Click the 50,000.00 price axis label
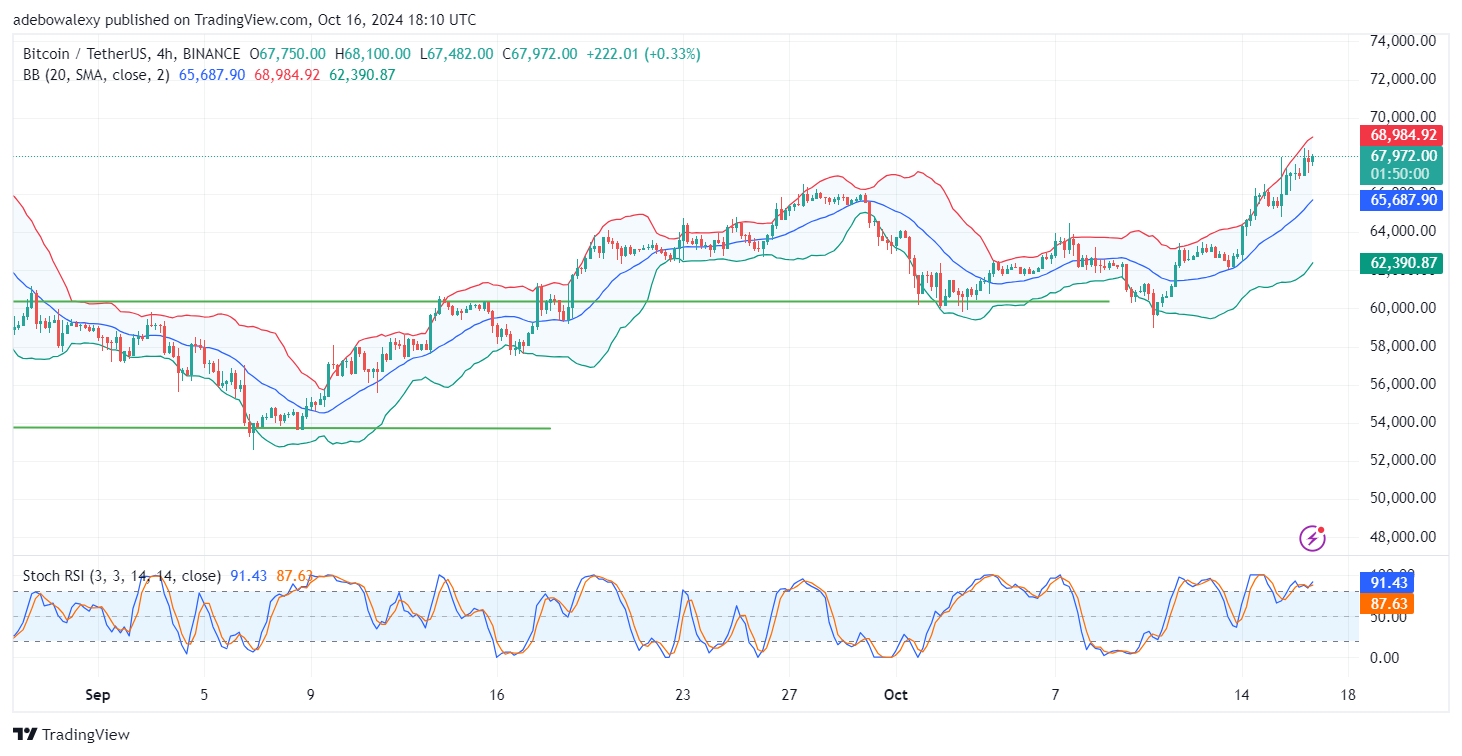This screenshot has height=756, width=1462. (1403, 498)
